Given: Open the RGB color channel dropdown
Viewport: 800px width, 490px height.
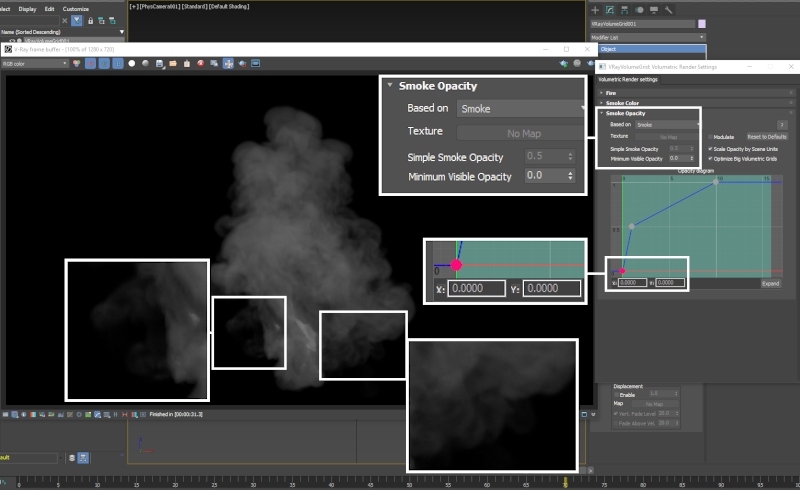Looking at the screenshot, I should pyautogui.click(x=35, y=63).
